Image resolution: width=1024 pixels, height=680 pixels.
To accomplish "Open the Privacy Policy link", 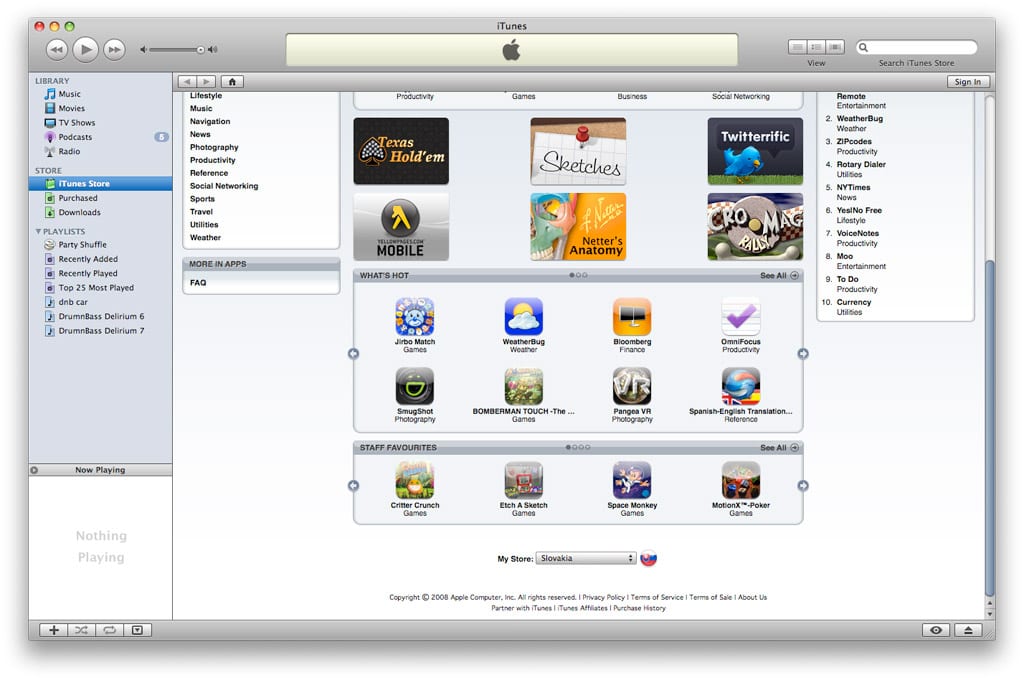I will (603, 597).
